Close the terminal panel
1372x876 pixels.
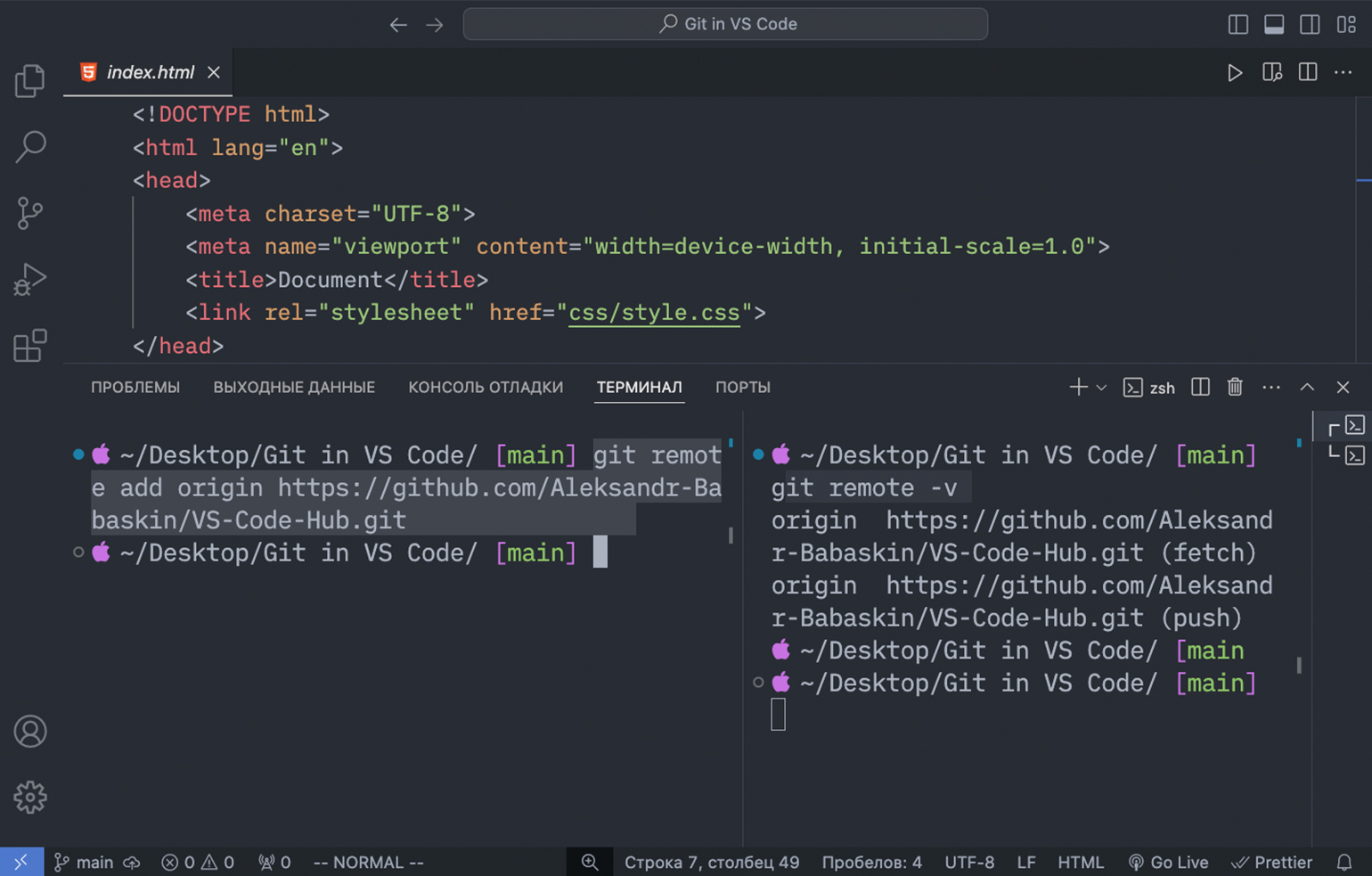tap(1343, 387)
